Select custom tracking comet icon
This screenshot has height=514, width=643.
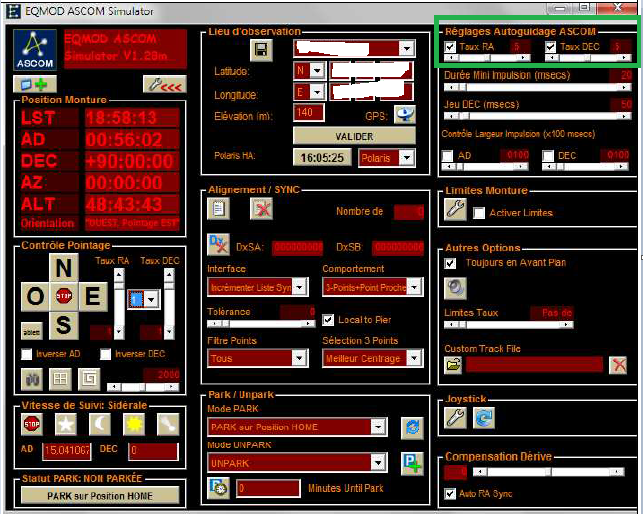point(169,424)
